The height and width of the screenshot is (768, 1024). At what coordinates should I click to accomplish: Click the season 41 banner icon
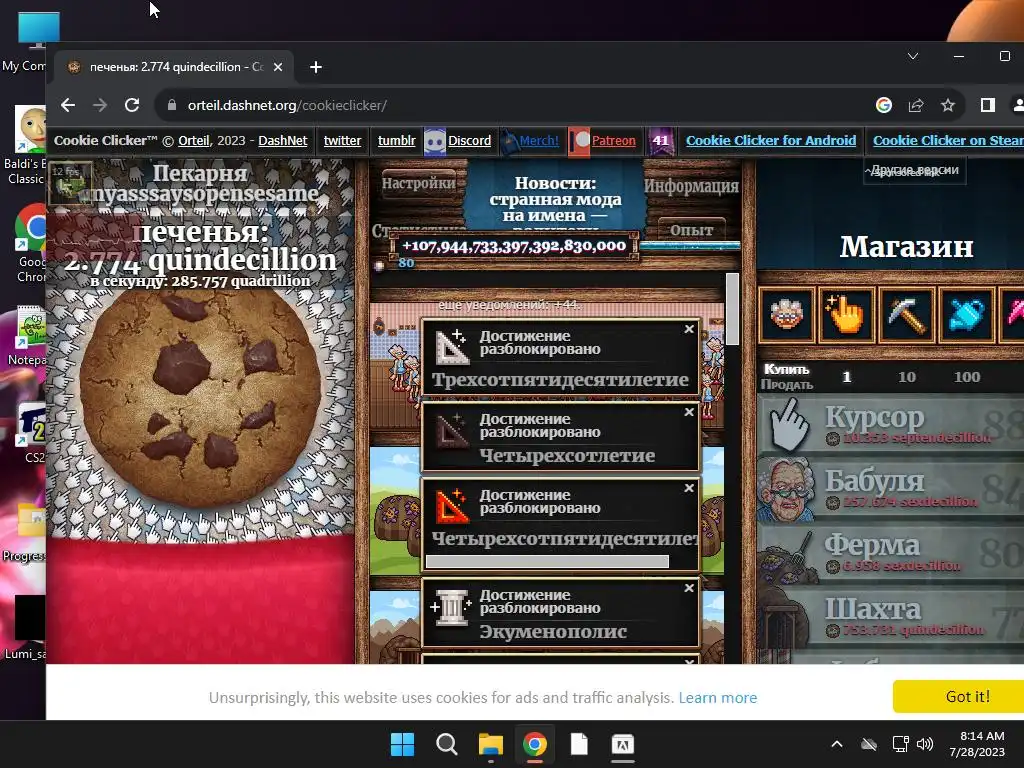coord(660,140)
